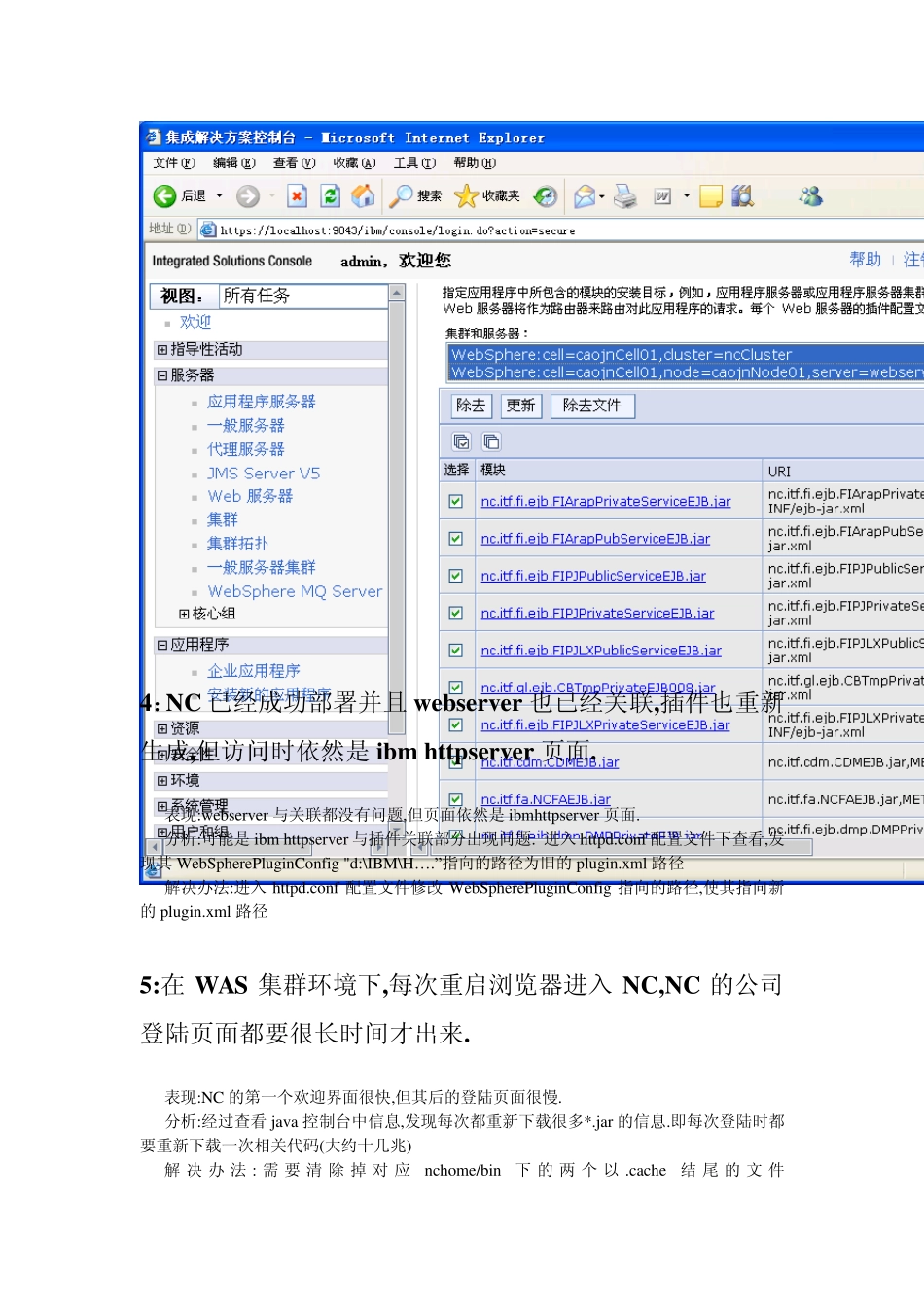
Task: Open the Edit icon dropdown arrow
Action: pyautogui.click(x=687, y=196)
